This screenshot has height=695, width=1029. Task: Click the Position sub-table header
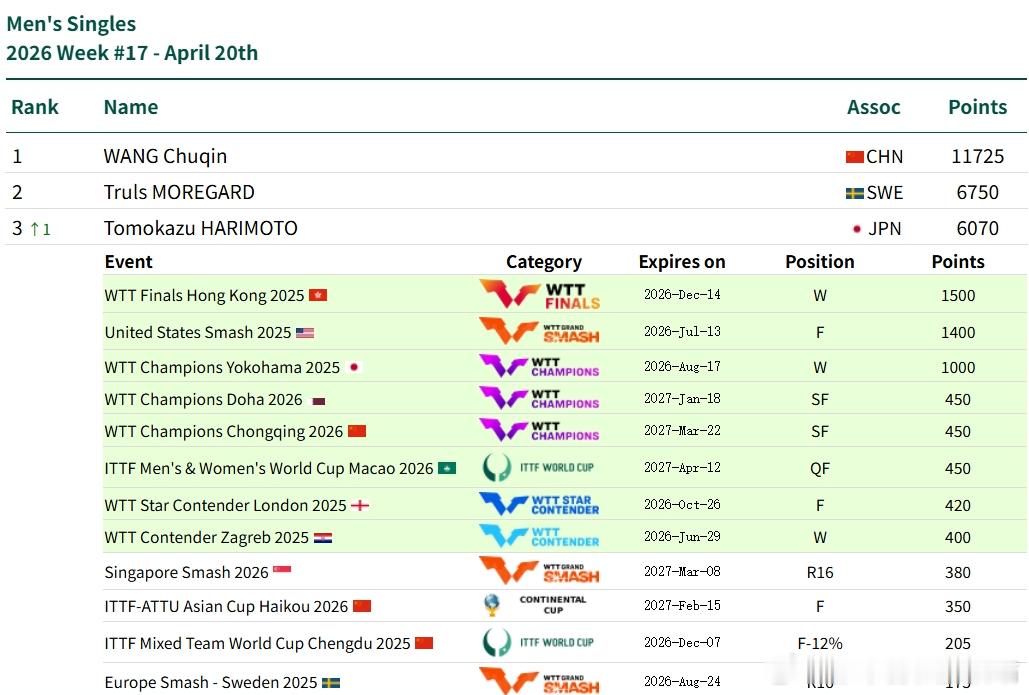(x=820, y=262)
